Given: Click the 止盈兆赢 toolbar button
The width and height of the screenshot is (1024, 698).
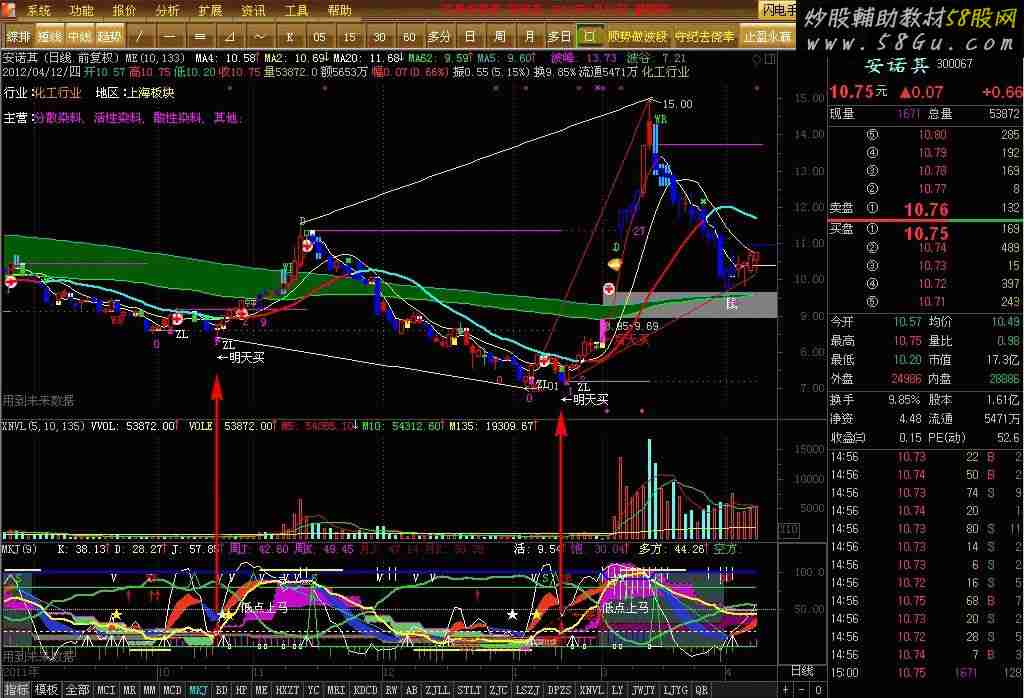Looking at the screenshot, I should 767,37.
